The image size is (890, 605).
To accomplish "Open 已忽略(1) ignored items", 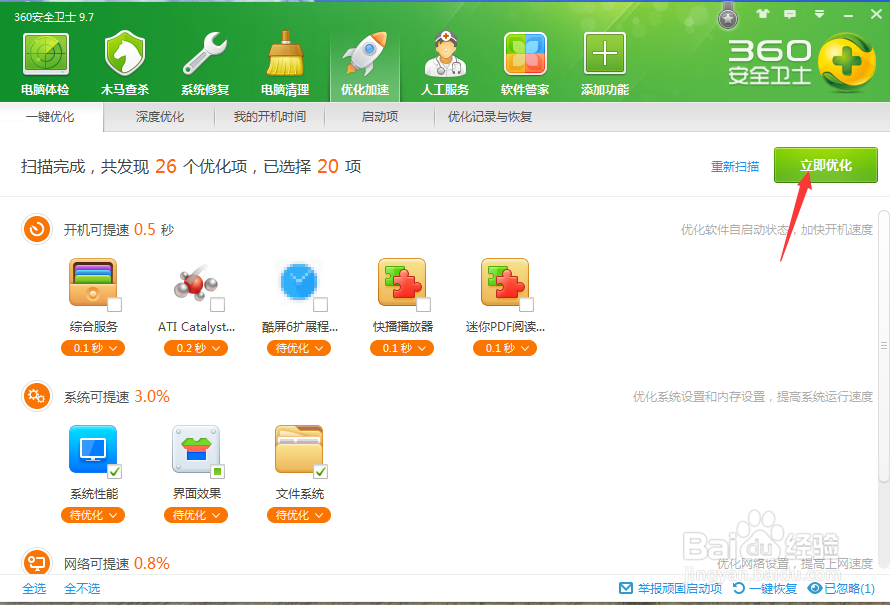I will pyautogui.click(x=842, y=589).
